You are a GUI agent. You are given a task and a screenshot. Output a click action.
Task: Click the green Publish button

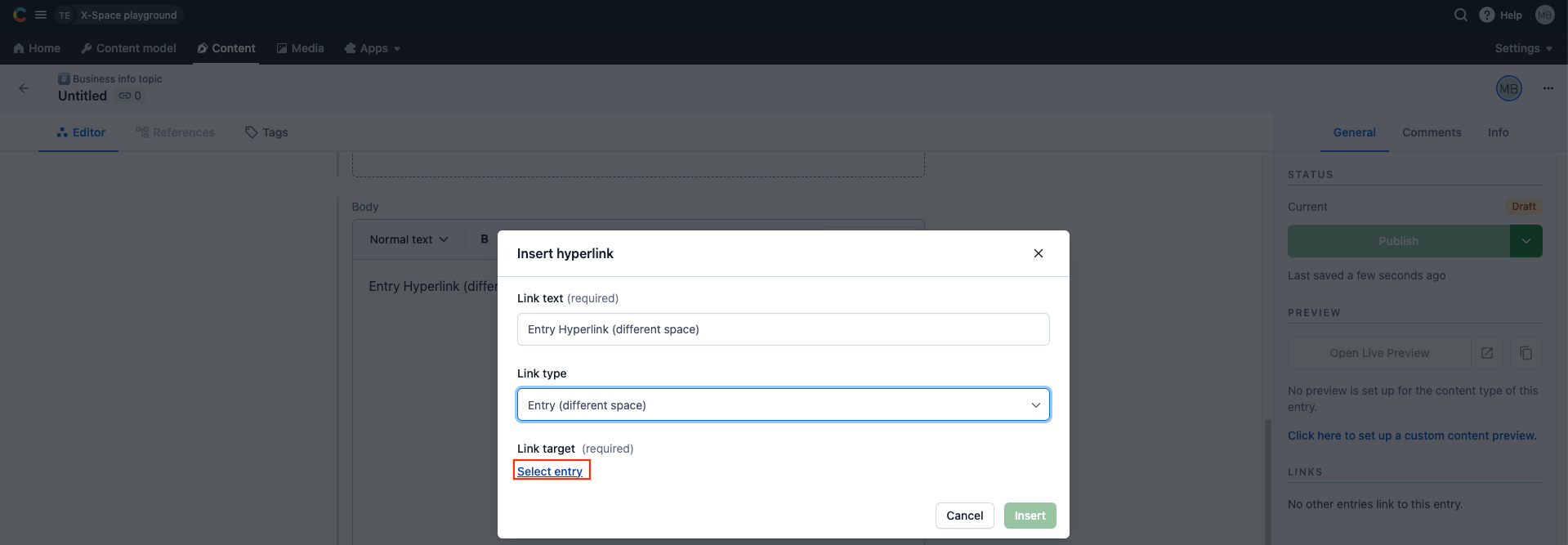coord(1398,241)
